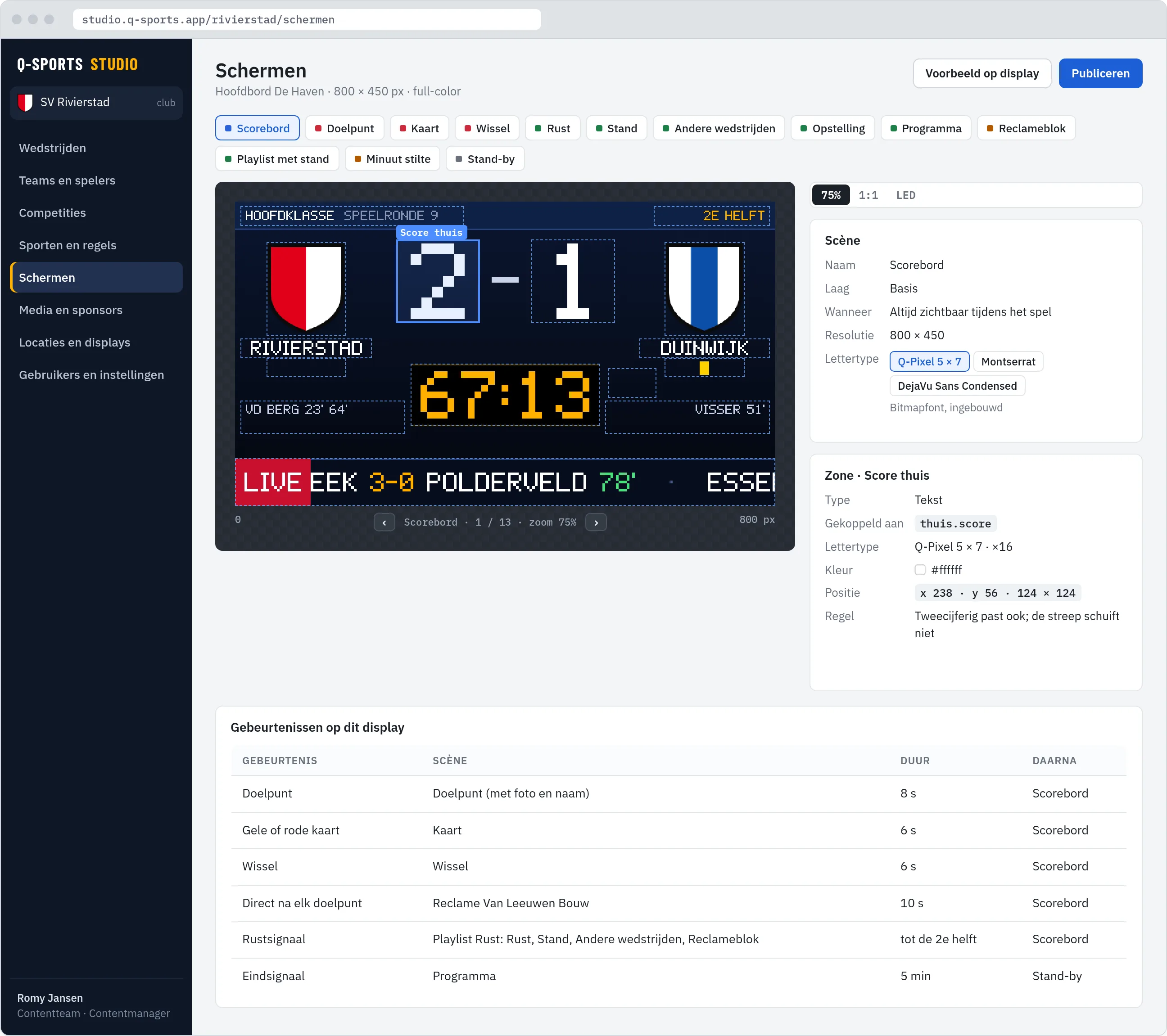Click the red LIVE ticker badge

click(x=273, y=482)
